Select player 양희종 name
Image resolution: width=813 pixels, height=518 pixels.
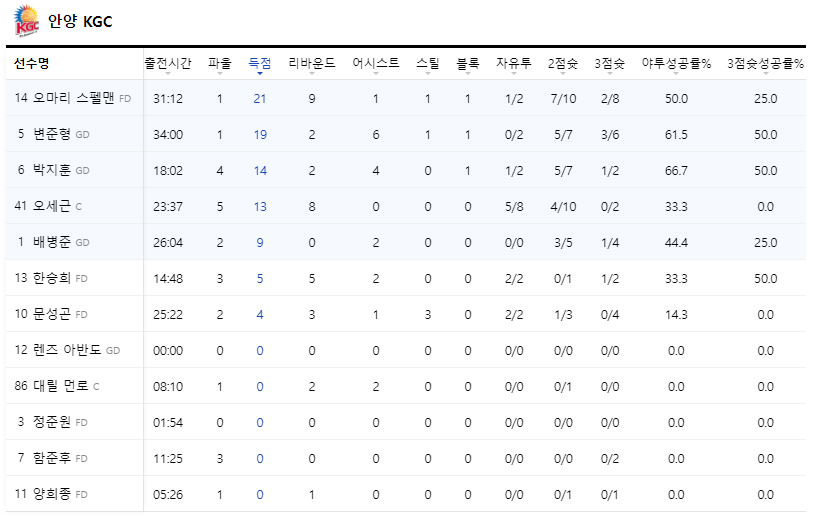[x=52, y=494]
